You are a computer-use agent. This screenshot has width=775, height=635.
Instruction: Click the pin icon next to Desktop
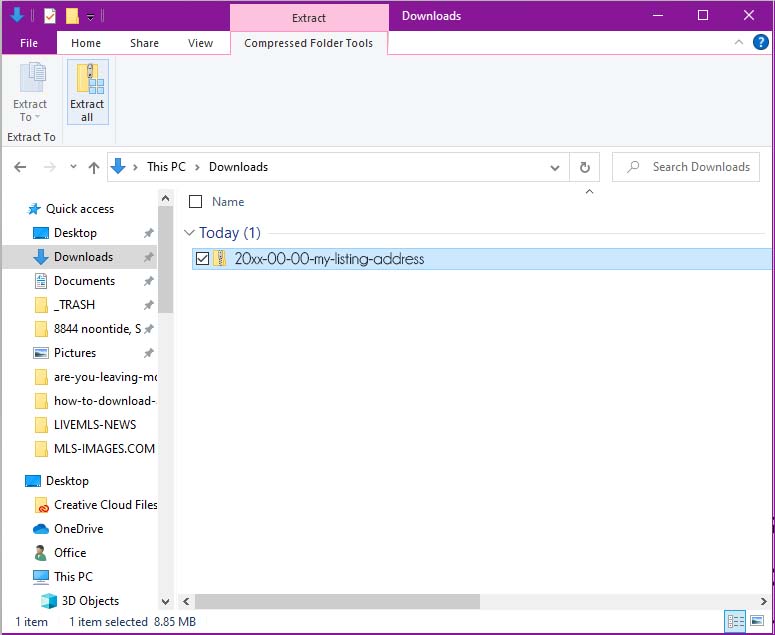pos(148,233)
